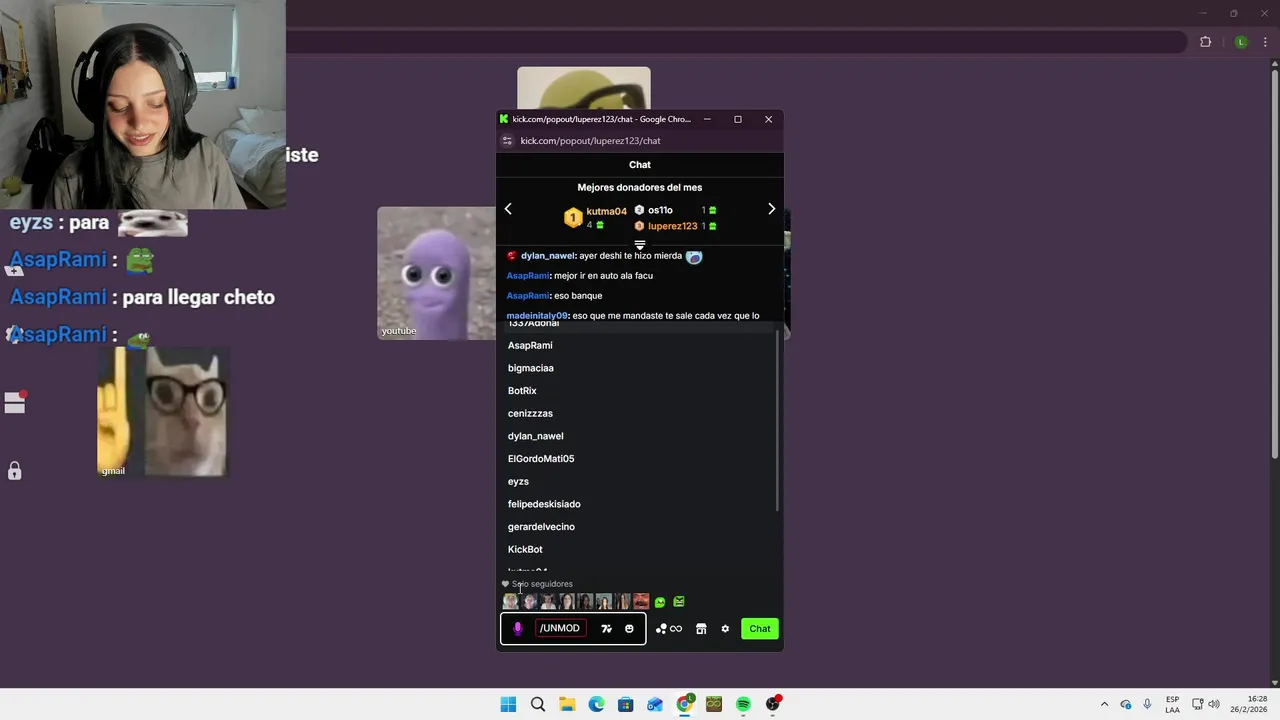Switch to Google Chrome in taskbar
The height and width of the screenshot is (720, 1280).
(x=684, y=705)
